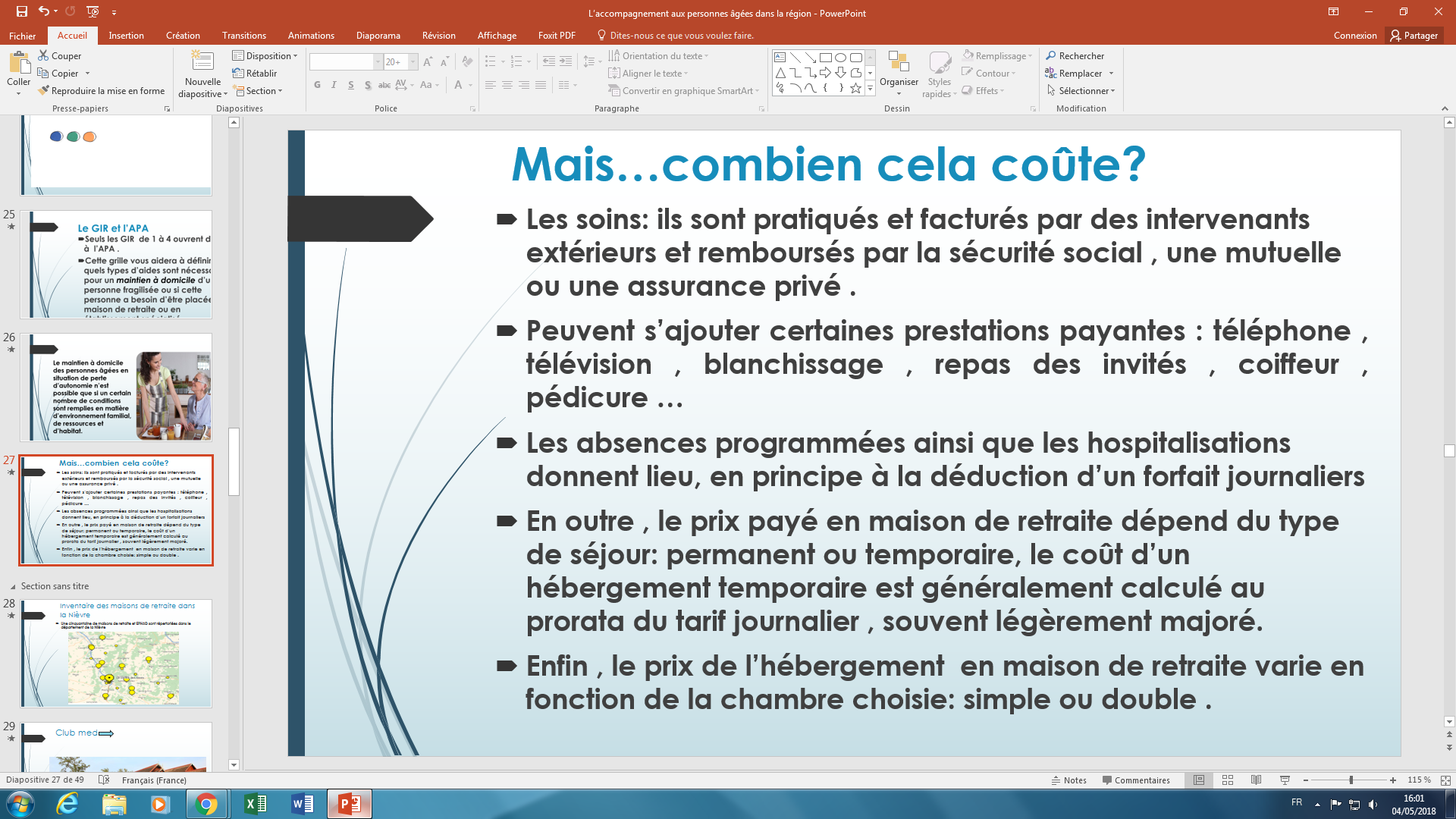Screen dimensions: 1456x819
Task: Click Partager share button
Action: tap(1414, 35)
